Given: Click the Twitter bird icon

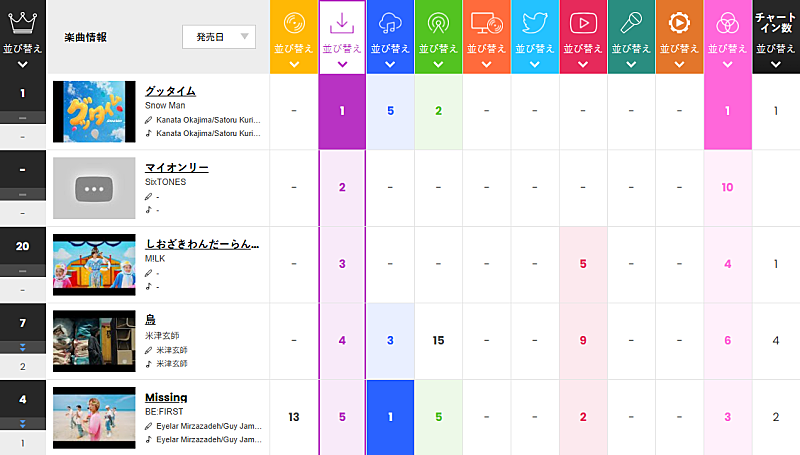Looking at the screenshot, I should pyautogui.click(x=534, y=23).
